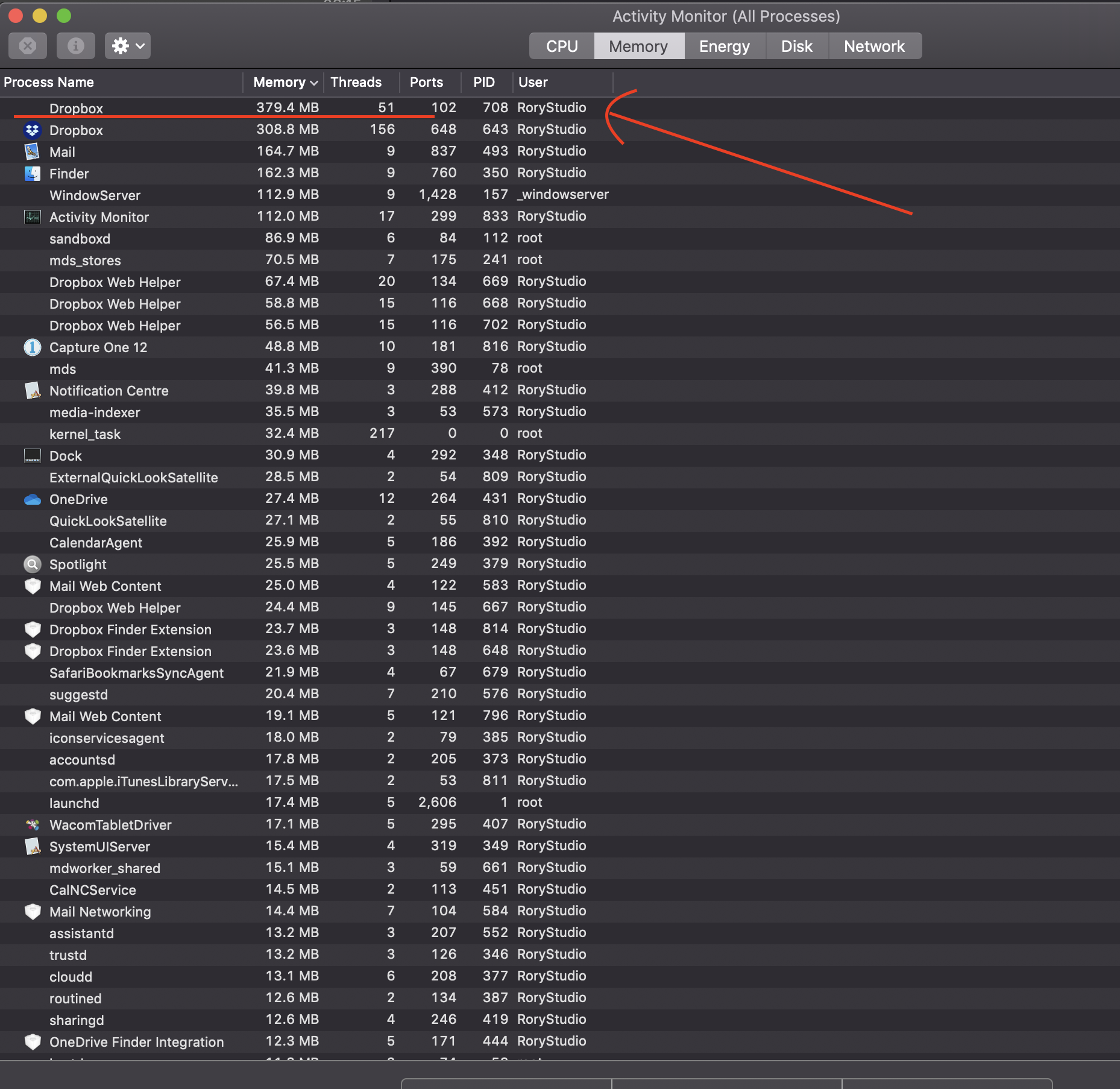
Task: Select Dropbox Web Helper with PID 669
Action: pyautogui.click(x=560, y=282)
